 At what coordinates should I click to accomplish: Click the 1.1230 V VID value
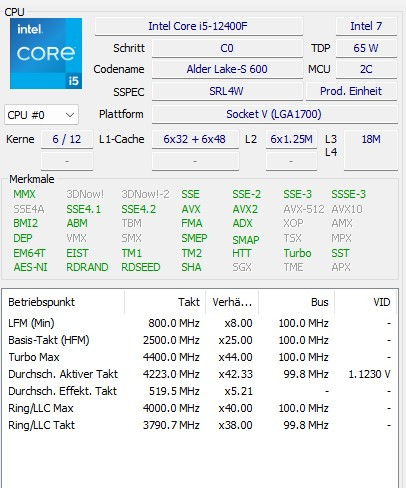(369, 374)
